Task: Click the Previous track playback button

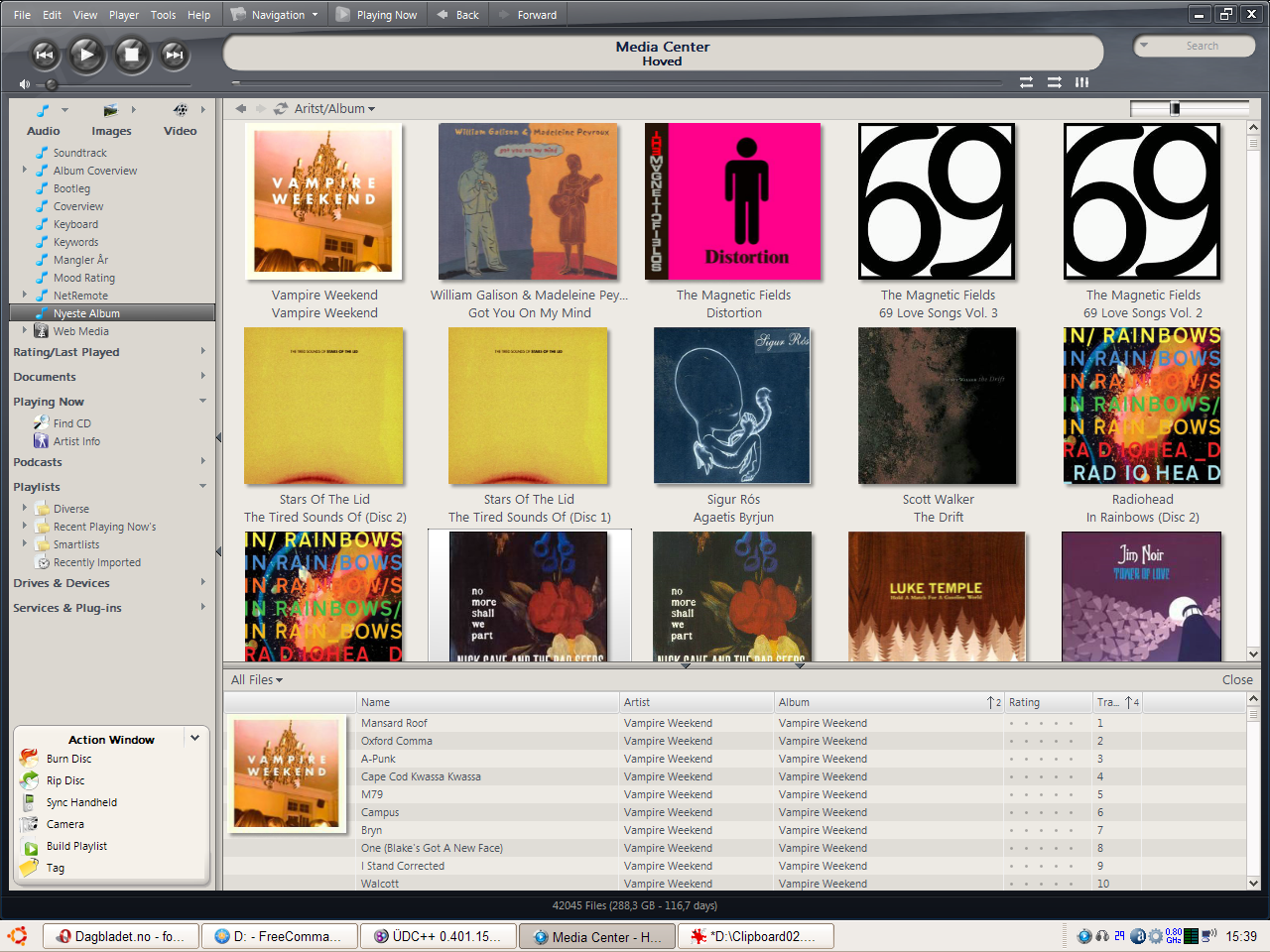Action: pyautogui.click(x=45, y=55)
